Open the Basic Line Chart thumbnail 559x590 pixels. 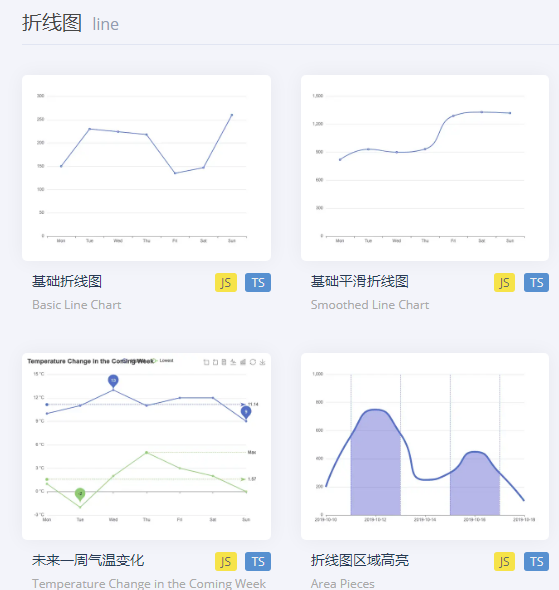click(146, 168)
